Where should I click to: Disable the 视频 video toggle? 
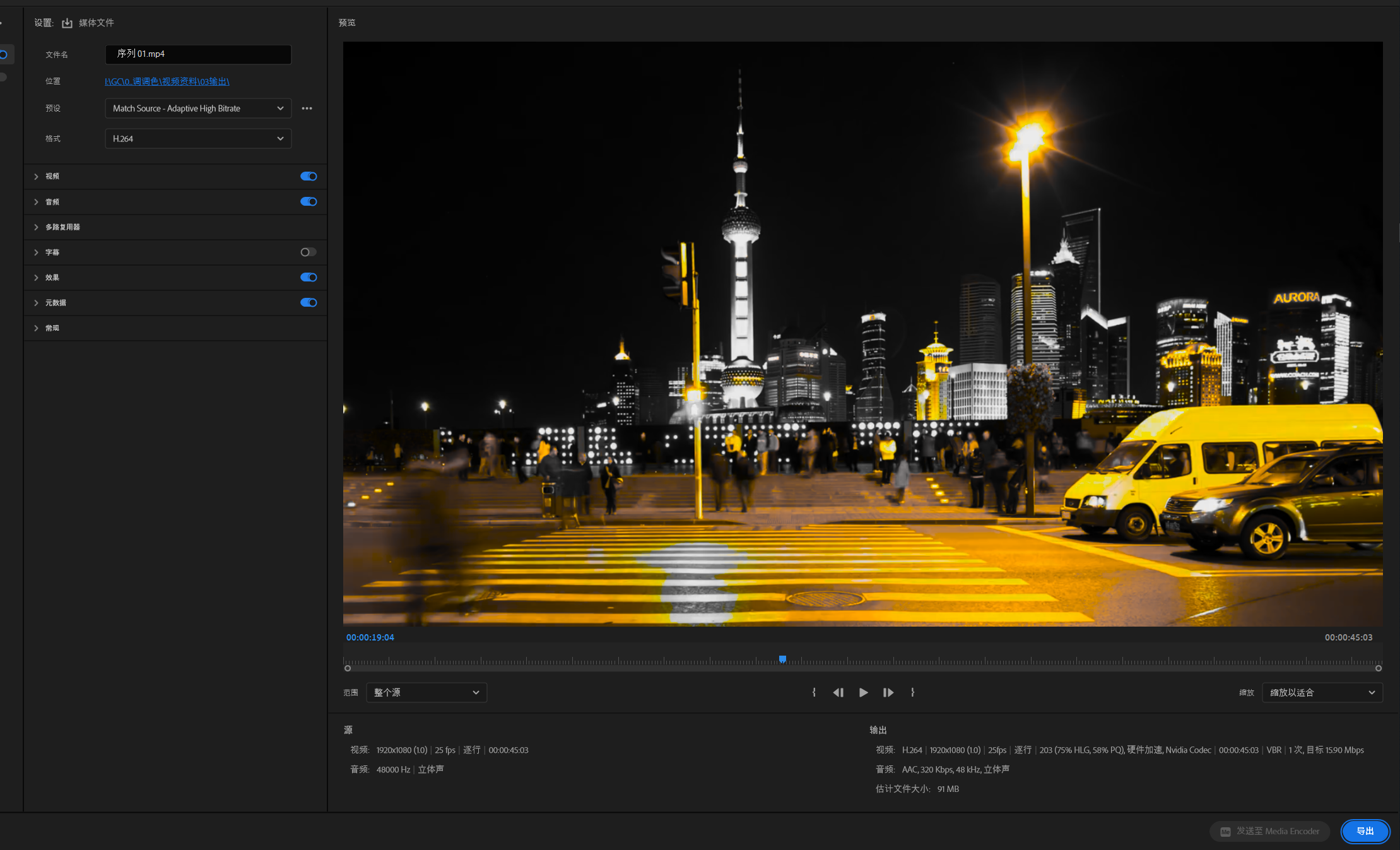309,176
